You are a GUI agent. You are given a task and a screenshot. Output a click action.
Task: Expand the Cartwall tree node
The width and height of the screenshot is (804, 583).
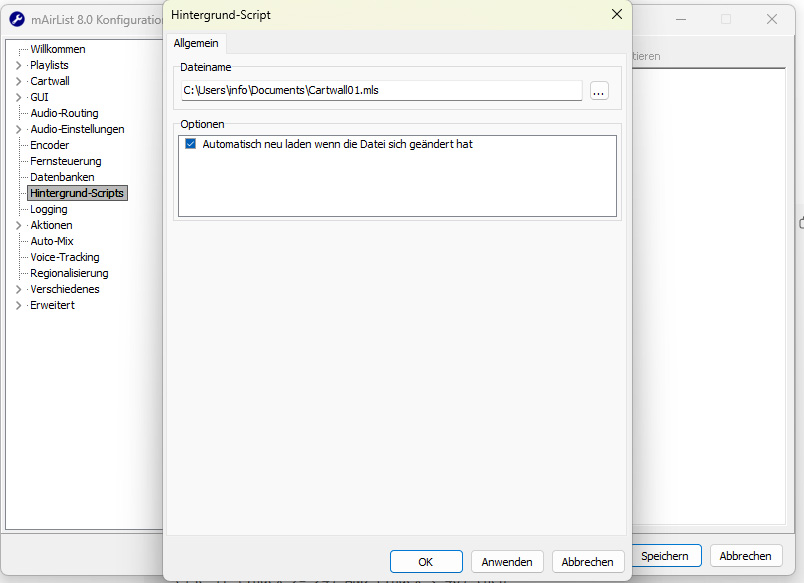click(18, 81)
